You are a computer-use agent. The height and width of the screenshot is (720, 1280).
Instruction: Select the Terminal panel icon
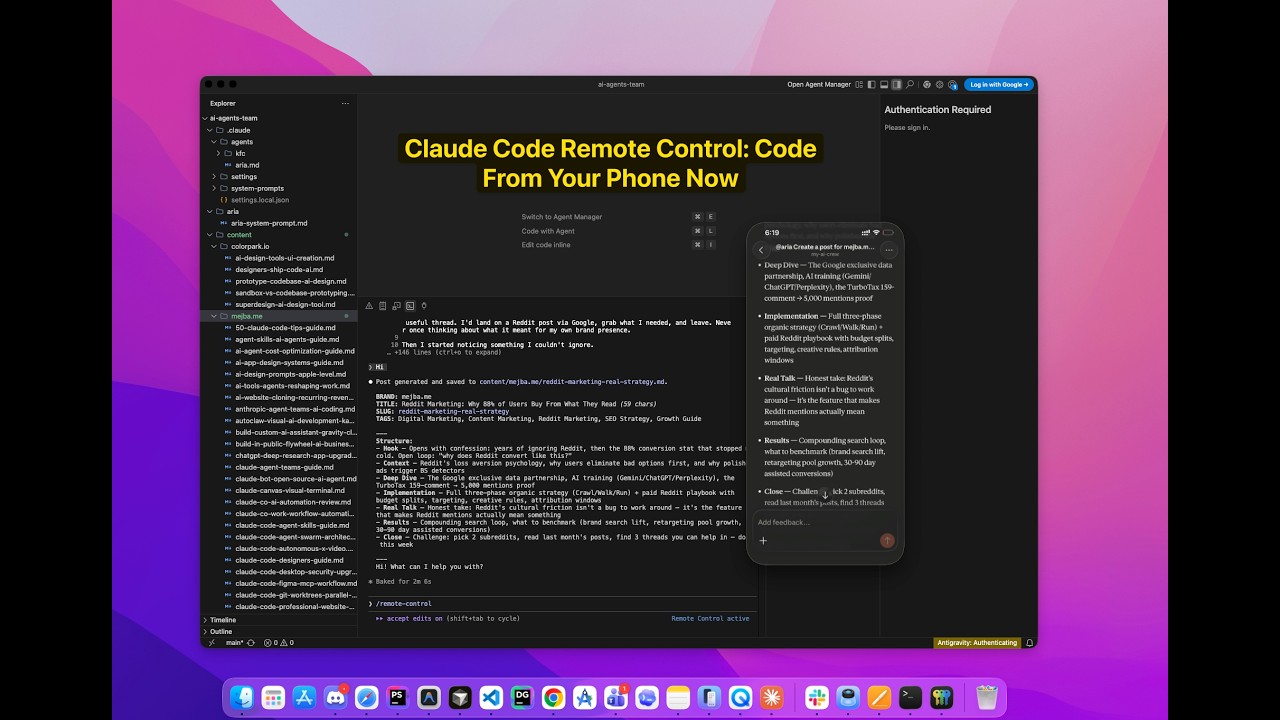(410, 306)
